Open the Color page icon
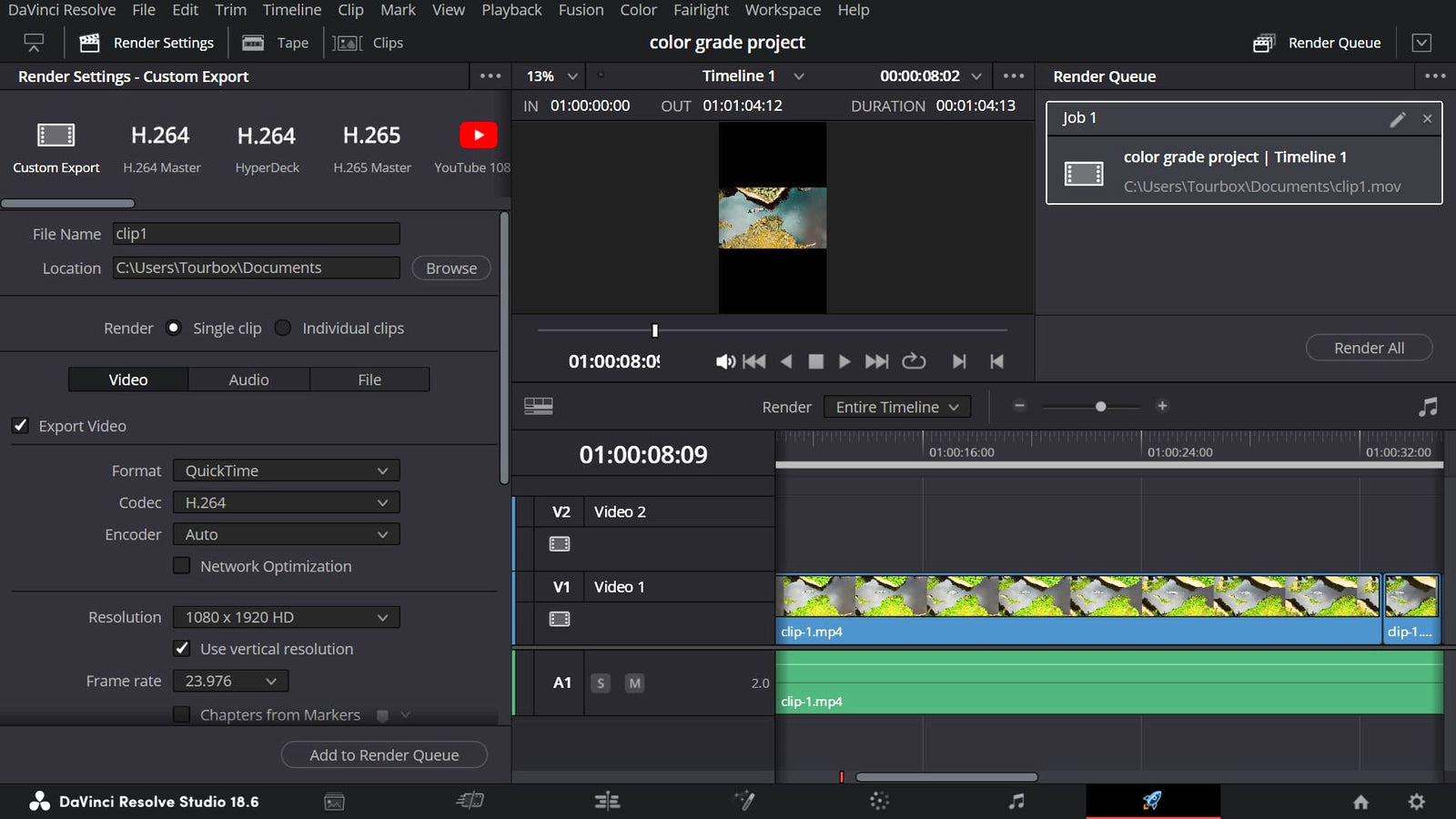Screen dimensions: 1456x819 pyautogui.click(x=879, y=801)
